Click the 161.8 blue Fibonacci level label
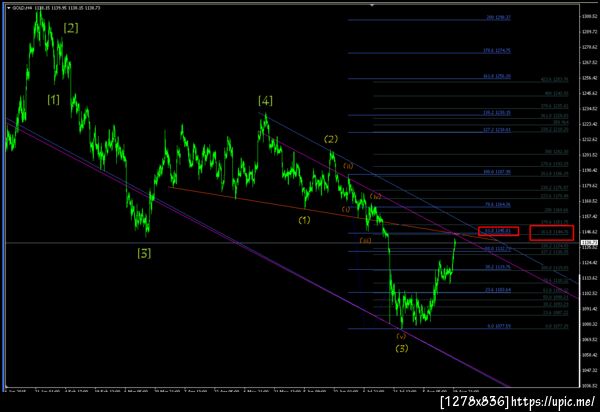The width and height of the screenshot is (600, 412). [x=497, y=77]
